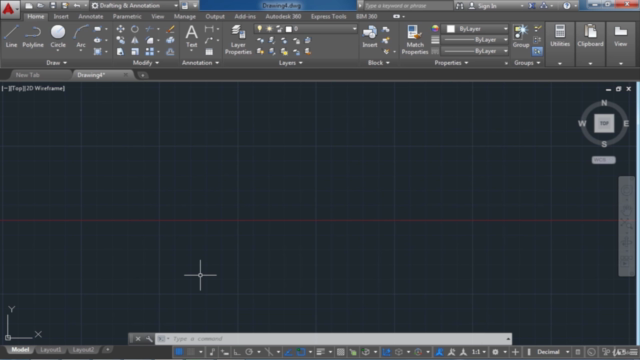This screenshot has height=360, width=640.
Task: Toggle snap mode in status bar
Action: (191, 352)
